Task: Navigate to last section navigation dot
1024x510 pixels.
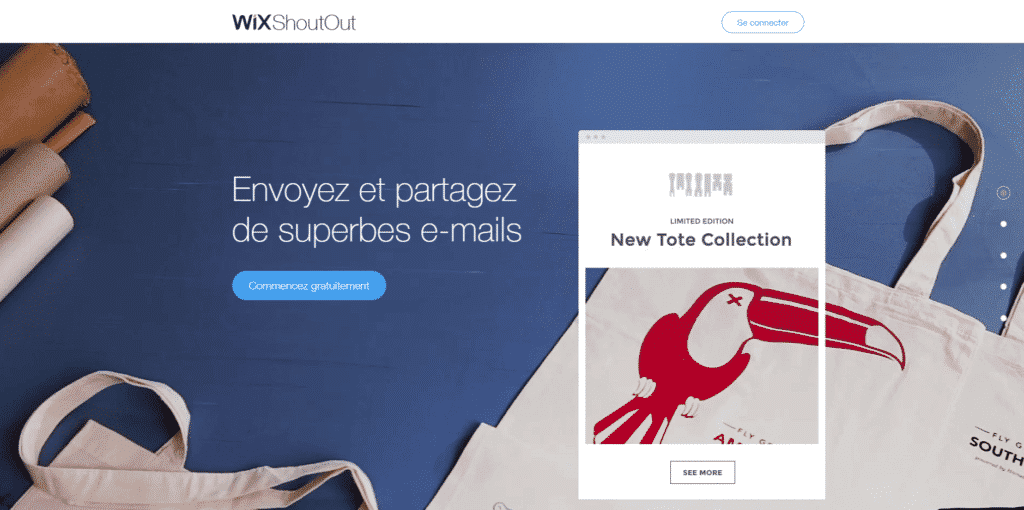Action: tap(1003, 318)
